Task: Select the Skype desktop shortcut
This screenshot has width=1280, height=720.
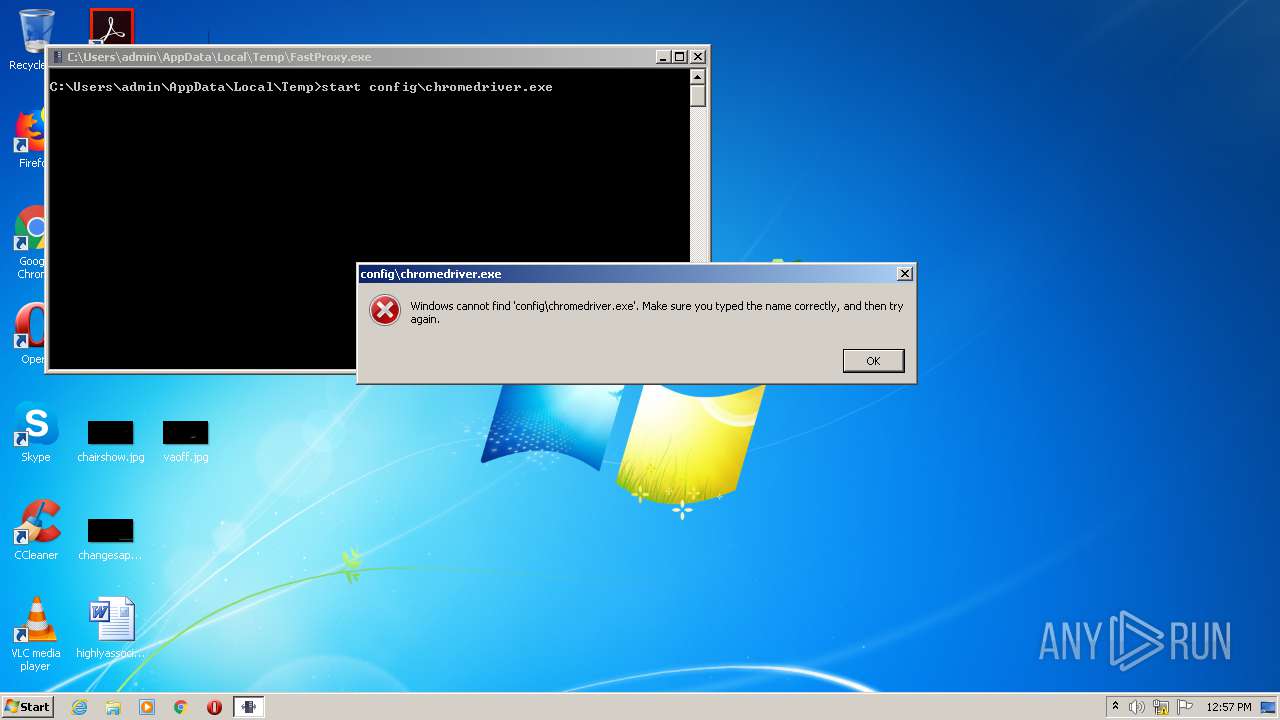Action: (36, 433)
